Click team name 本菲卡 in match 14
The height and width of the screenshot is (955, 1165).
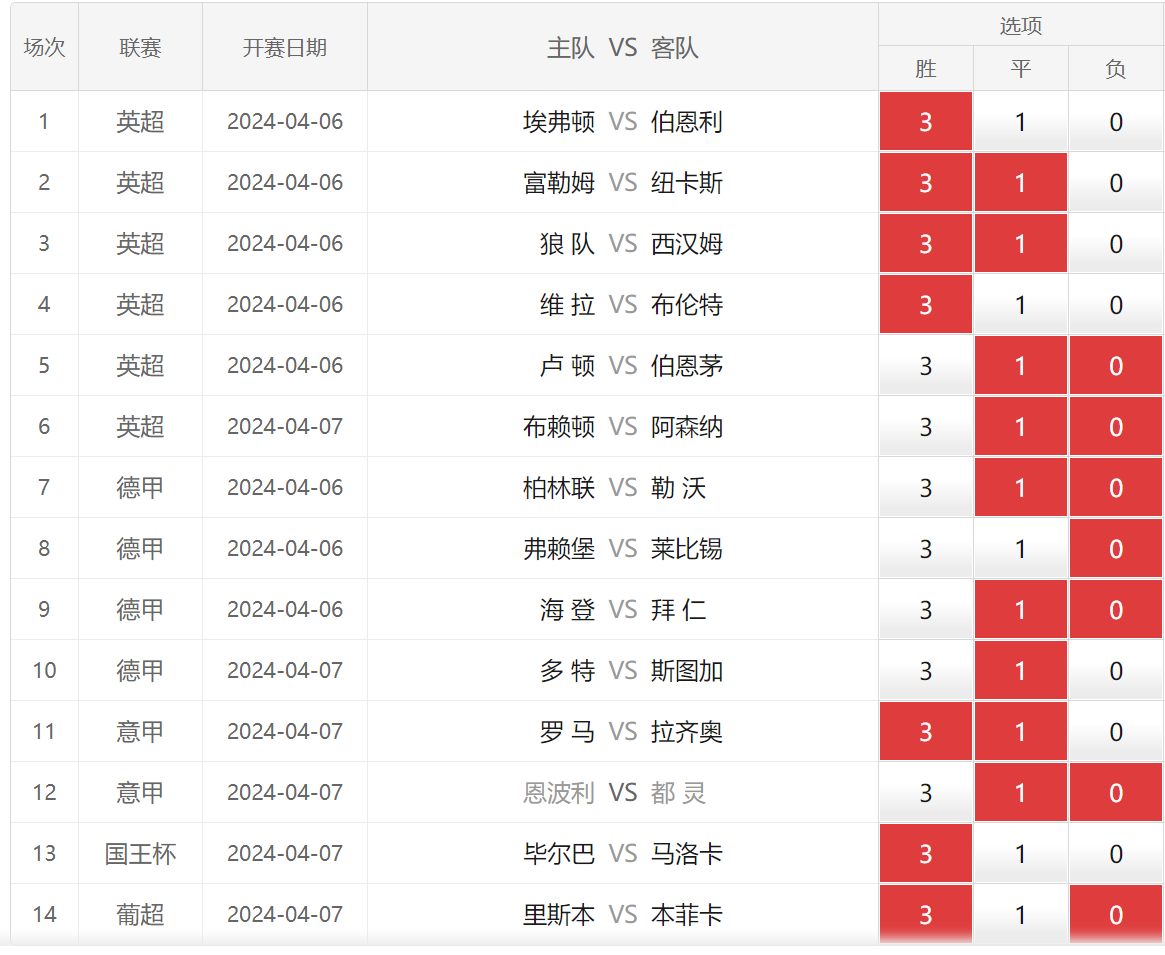click(x=687, y=914)
